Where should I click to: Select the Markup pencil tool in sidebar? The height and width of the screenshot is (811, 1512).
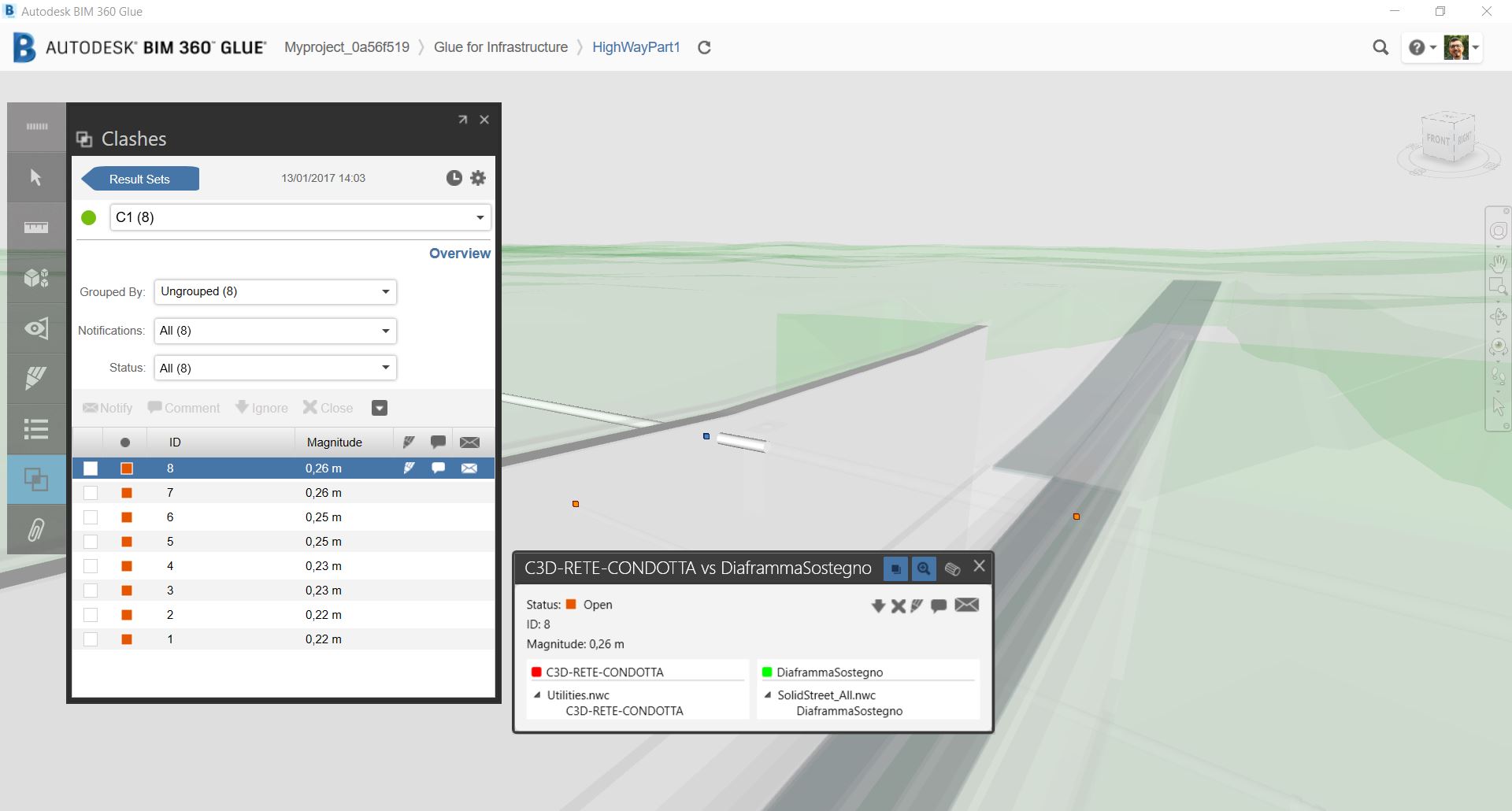(35, 379)
